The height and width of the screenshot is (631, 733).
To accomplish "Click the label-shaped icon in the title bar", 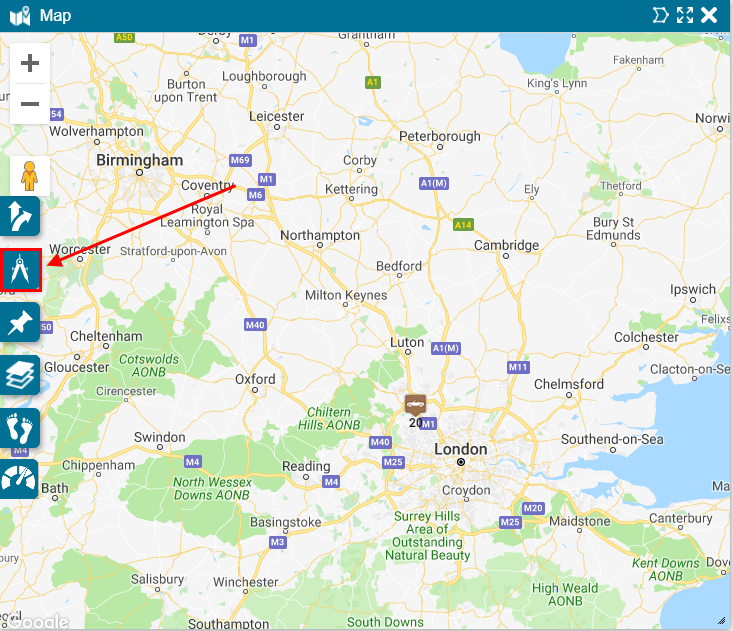I will pos(660,15).
